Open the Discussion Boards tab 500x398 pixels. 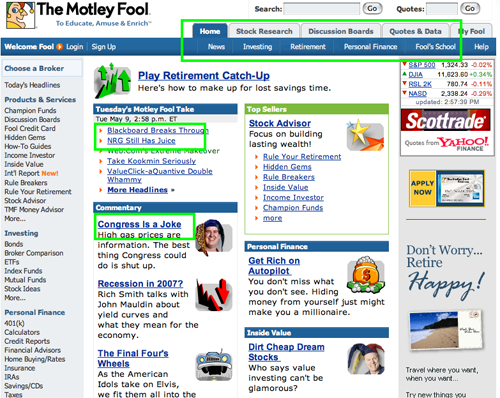pyautogui.click(x=341, y=31)
